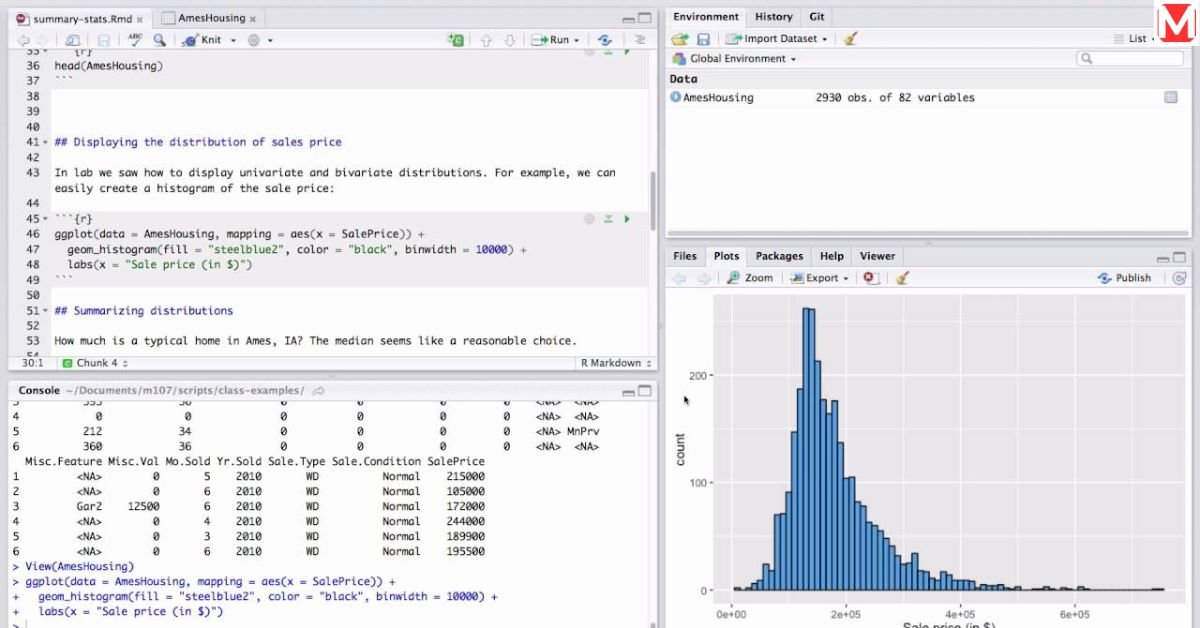Switch to the AmesHousing data tab
Viewport: 1200px width, 628px height.
click(210, 18)
